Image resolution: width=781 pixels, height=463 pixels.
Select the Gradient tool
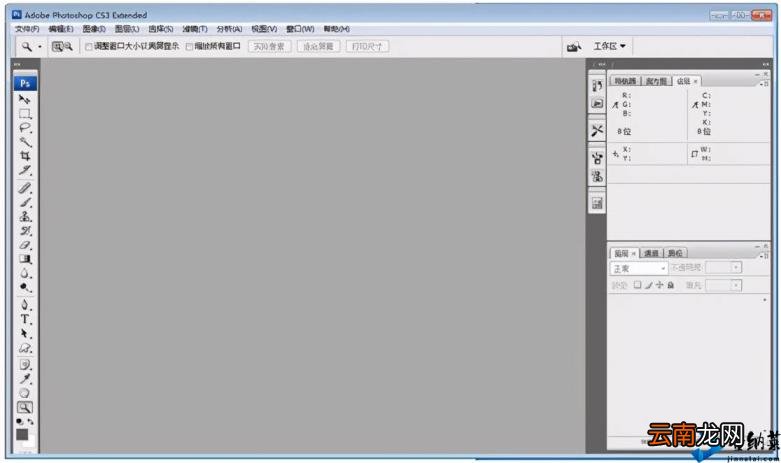24,259
